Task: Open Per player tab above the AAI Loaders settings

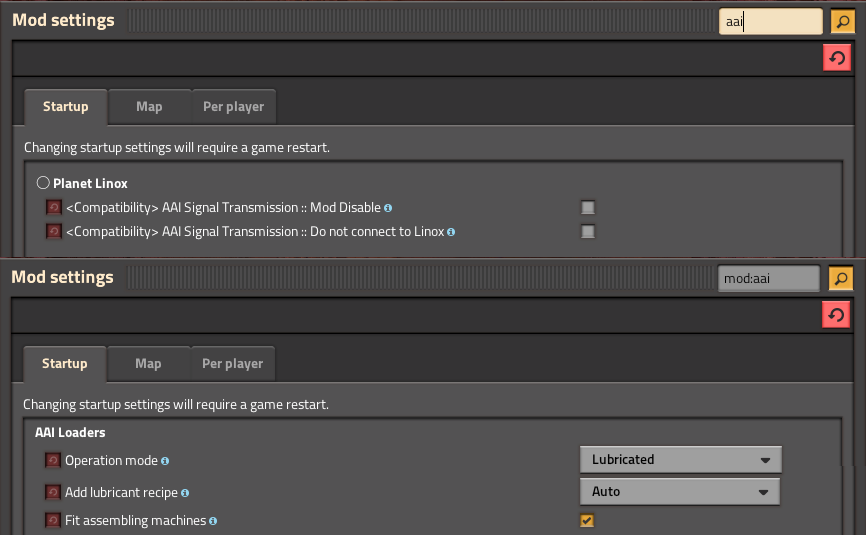Action: tap(232, 364)
